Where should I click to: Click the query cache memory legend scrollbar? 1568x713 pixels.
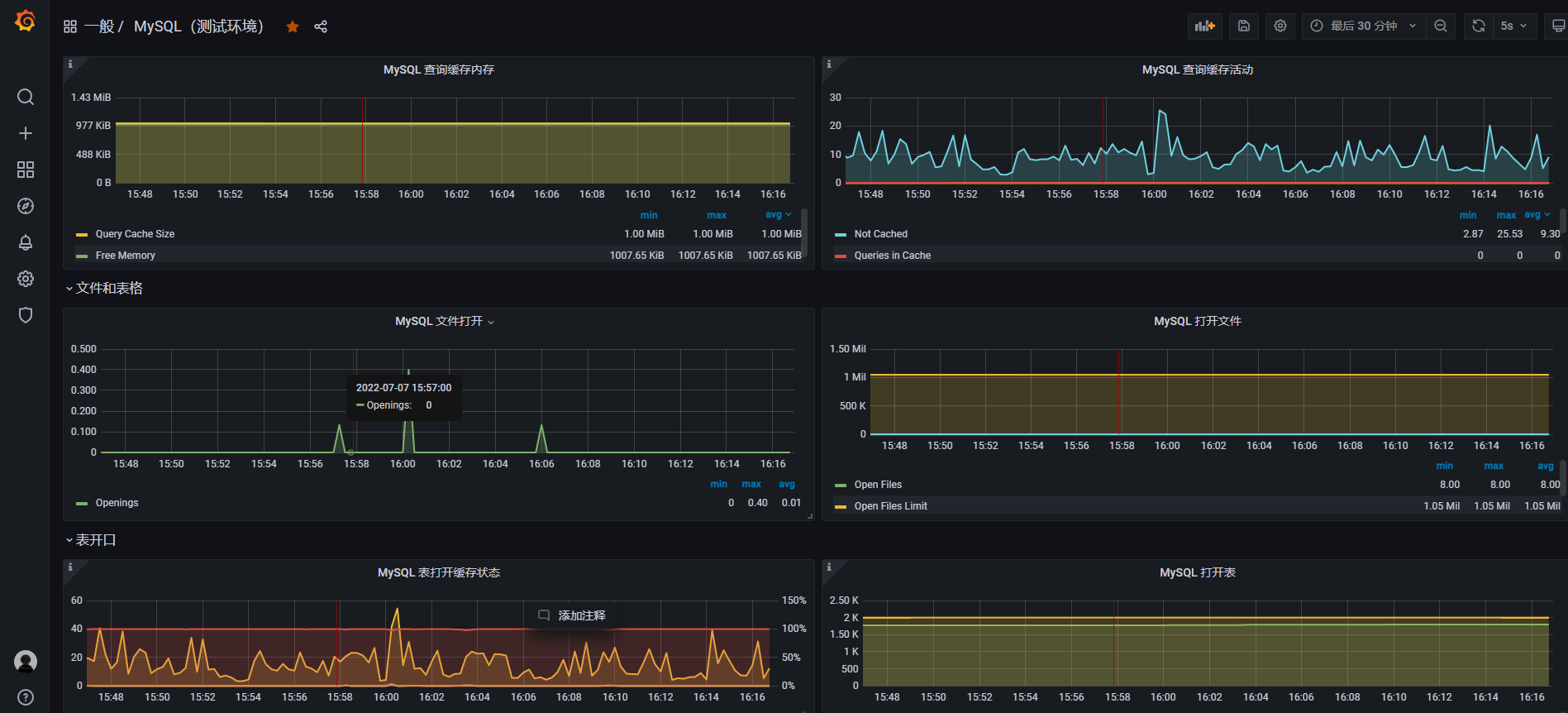click(804, 233)
